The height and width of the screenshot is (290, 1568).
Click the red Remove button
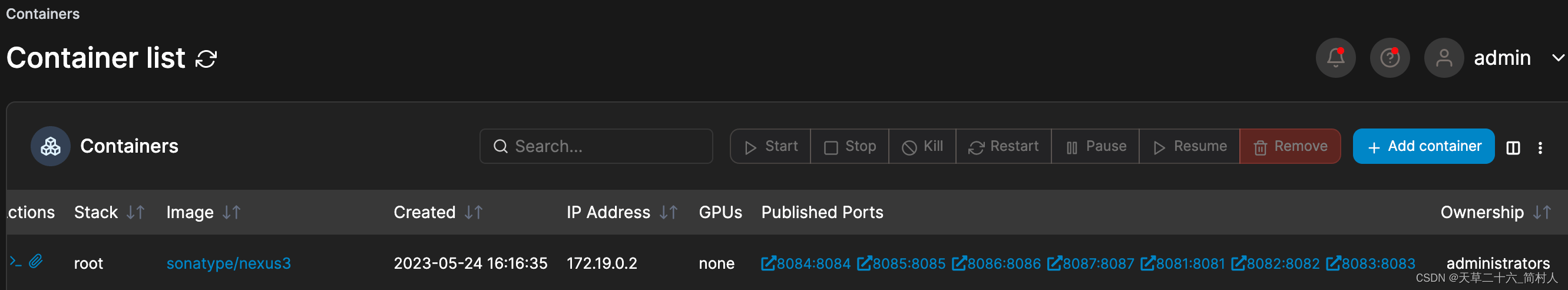click(x=1290, y=146)
